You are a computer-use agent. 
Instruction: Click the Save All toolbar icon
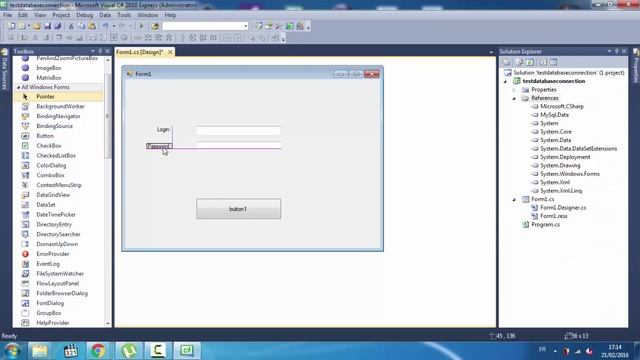(58, 27)
